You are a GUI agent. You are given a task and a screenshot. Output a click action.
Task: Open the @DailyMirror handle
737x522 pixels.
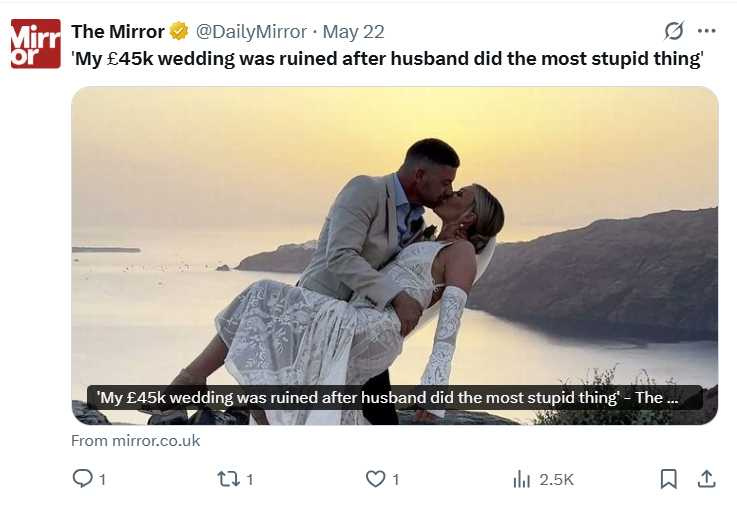pos(251,31)
